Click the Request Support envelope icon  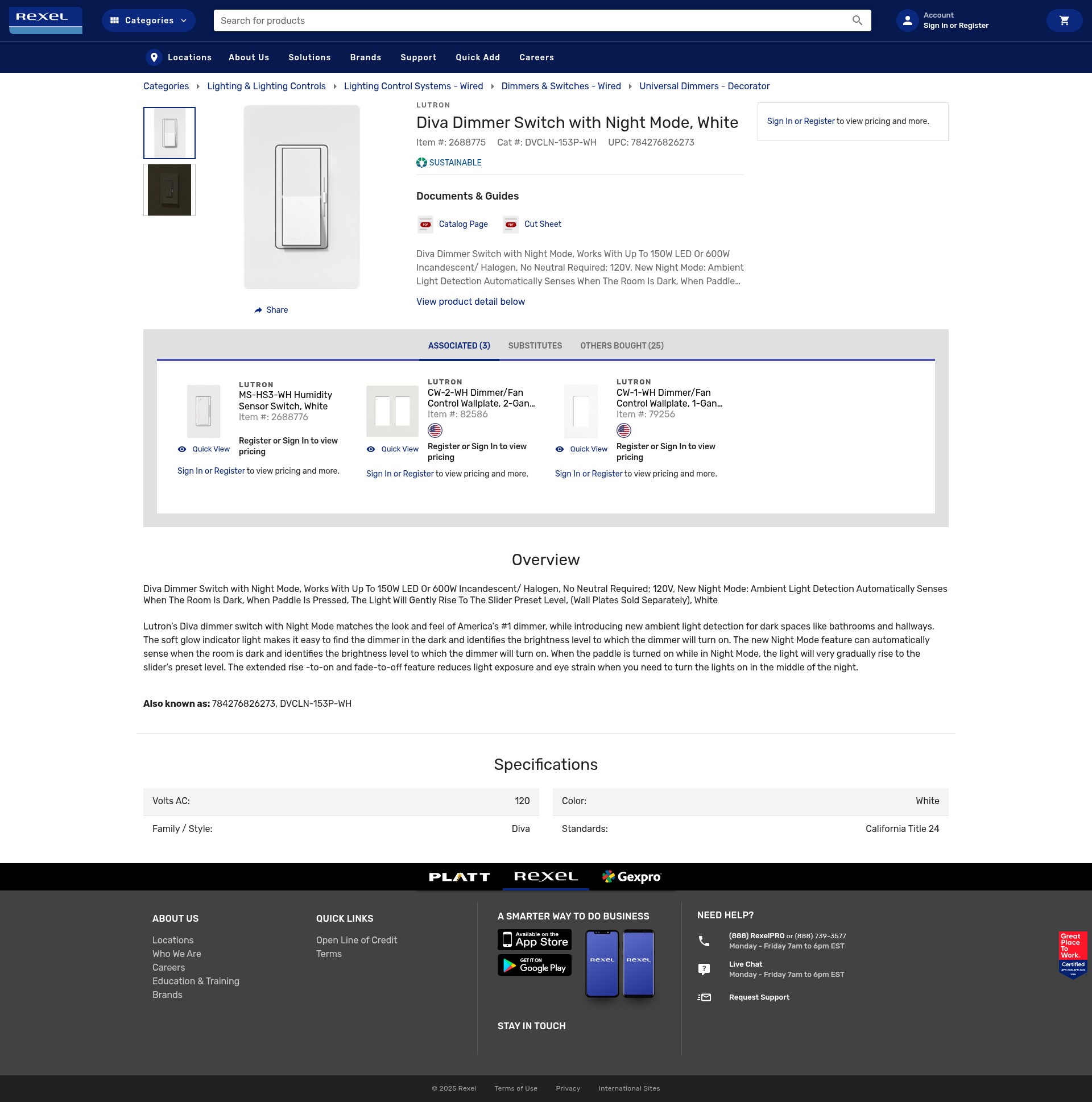pyautogui.click(x=704, y=997)
